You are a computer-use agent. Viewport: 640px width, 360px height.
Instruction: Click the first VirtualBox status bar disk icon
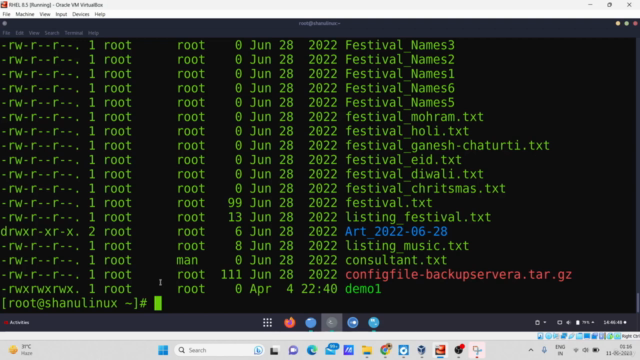point(540,336)
